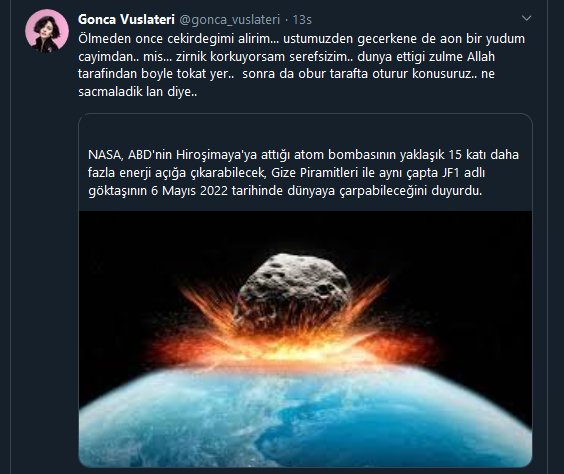Click the blue Earth in the image
564x474 pixels.
[305, 419]
